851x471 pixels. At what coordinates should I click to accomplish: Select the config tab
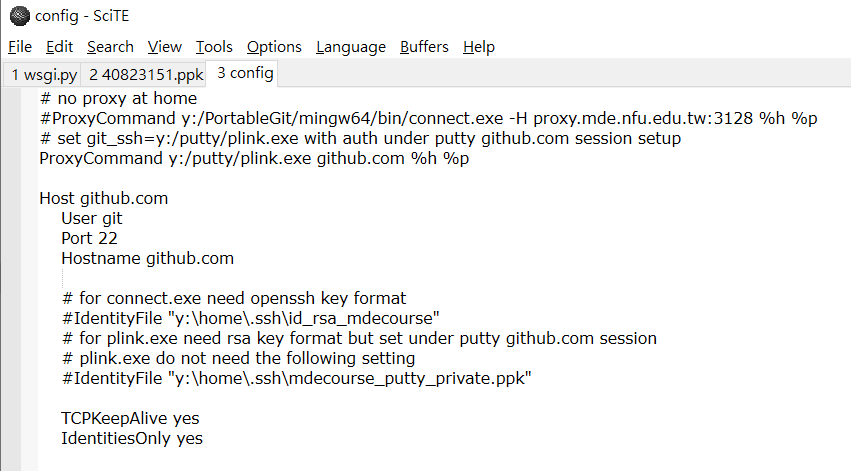click(245, 73)
